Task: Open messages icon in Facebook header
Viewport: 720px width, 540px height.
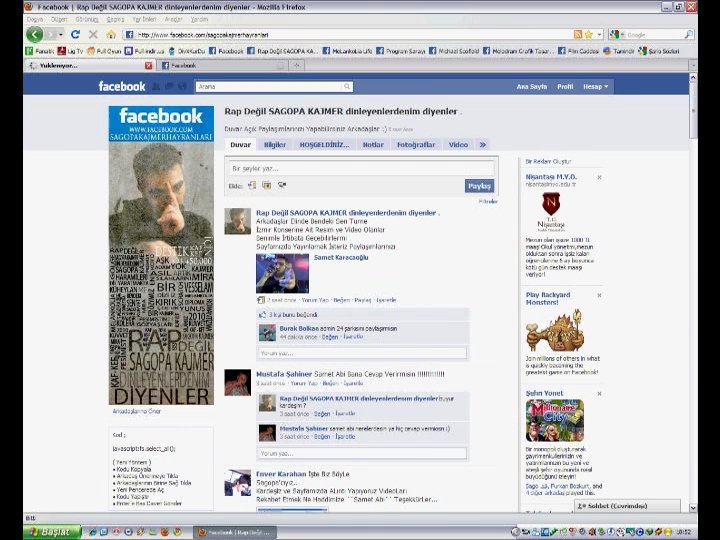Action: (169, 86)
